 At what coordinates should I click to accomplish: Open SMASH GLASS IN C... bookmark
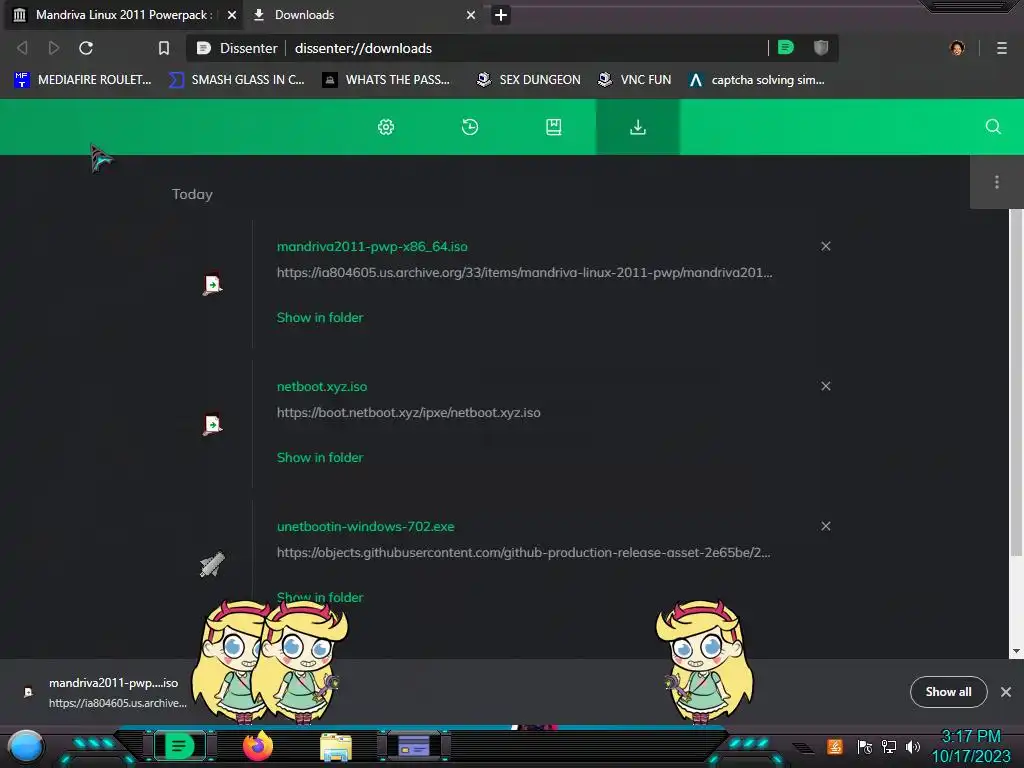point(236,80)
